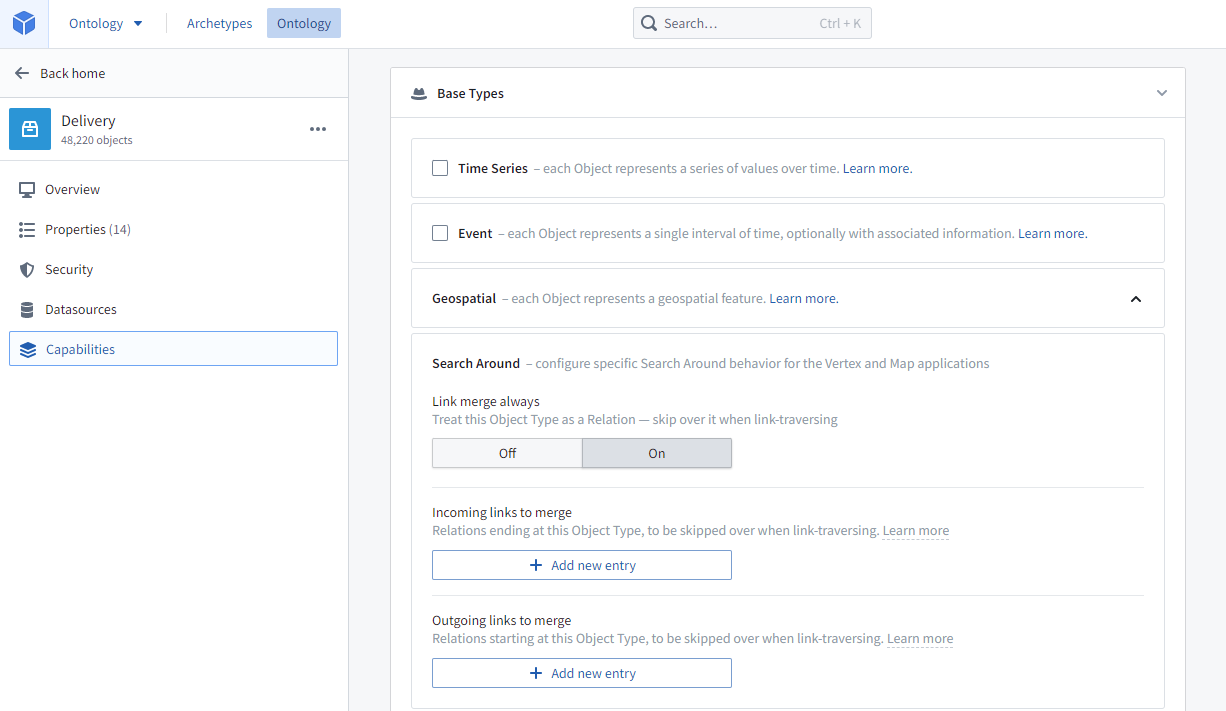Select the highlighted Ontology tab
This screenshot has width=1226, height=711.
tap(304, 23)
